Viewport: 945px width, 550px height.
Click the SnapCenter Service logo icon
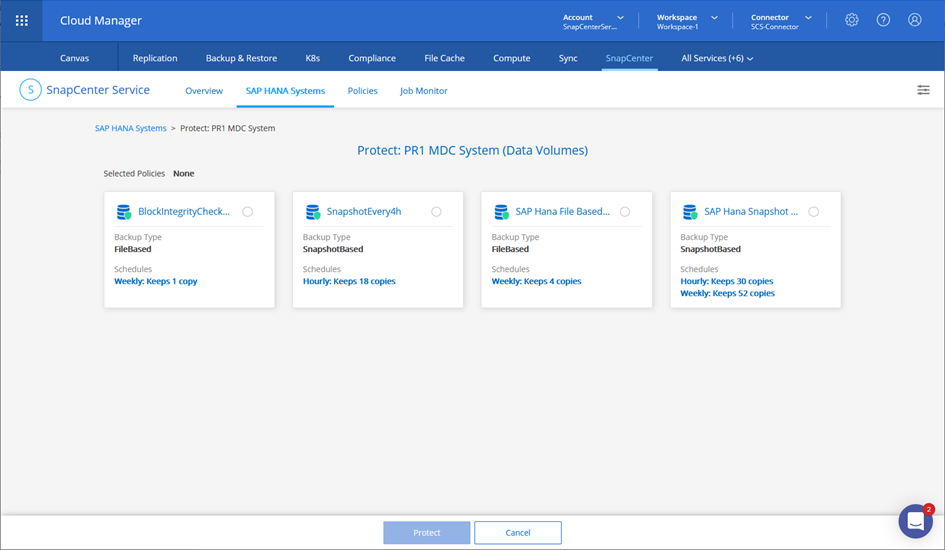pyautogui.click(x=31, y=90)
